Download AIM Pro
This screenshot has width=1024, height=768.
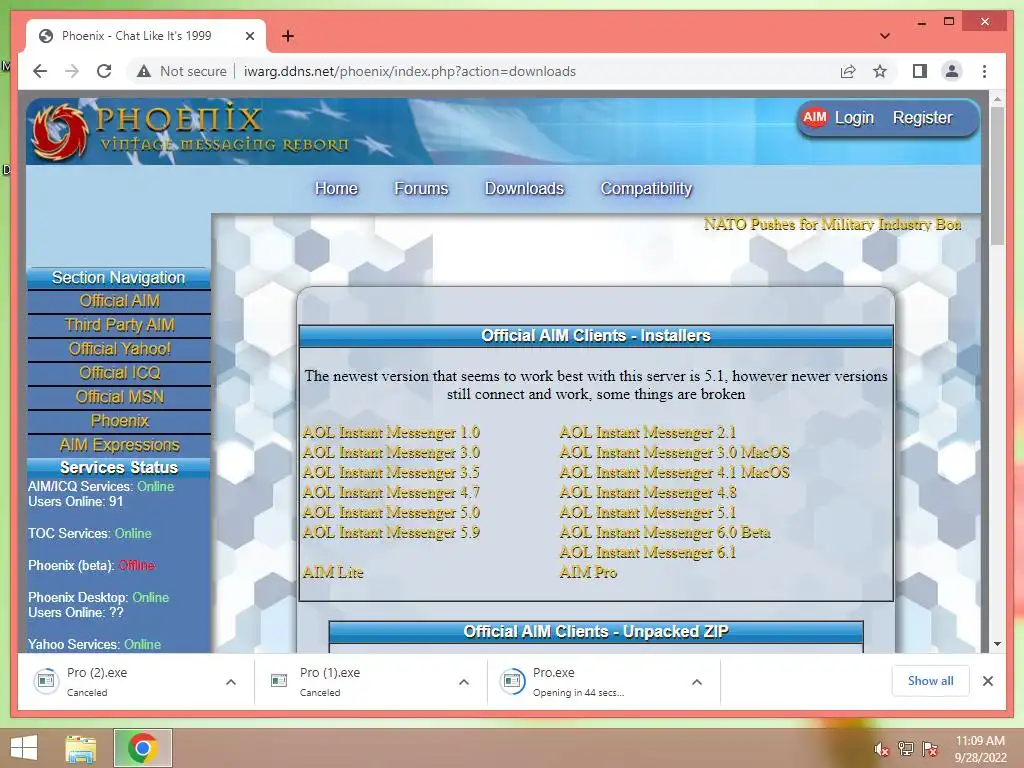(x=588, y=573)
